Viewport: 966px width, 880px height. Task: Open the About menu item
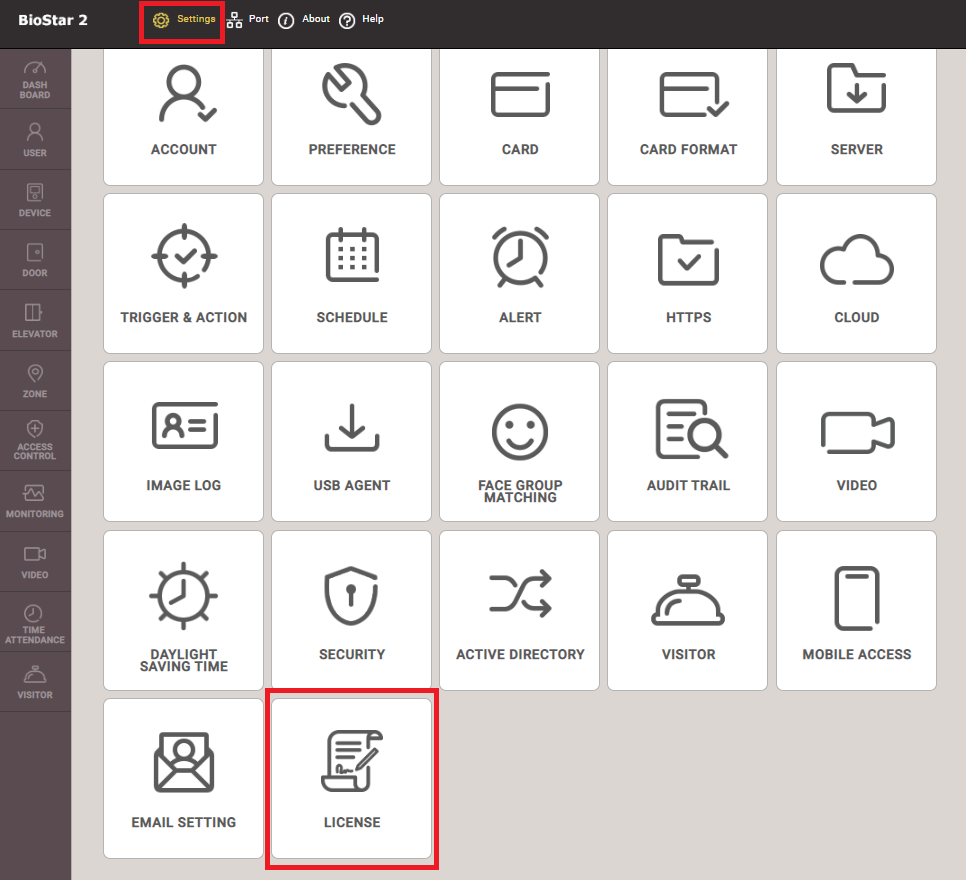[305, 20]
